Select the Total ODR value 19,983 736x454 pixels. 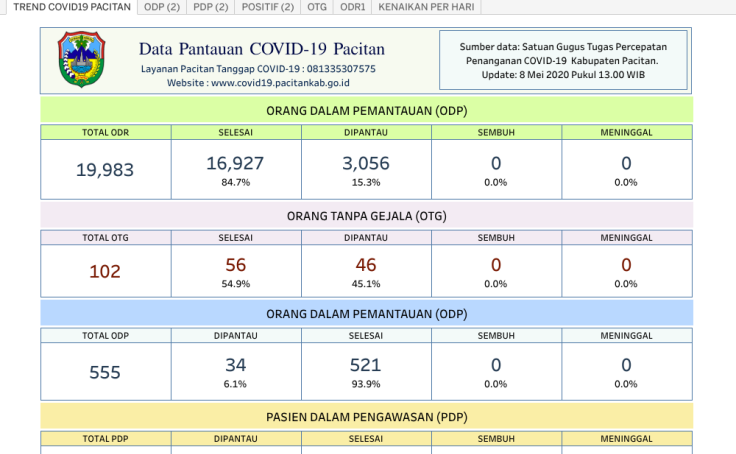(x=105, y=170)
